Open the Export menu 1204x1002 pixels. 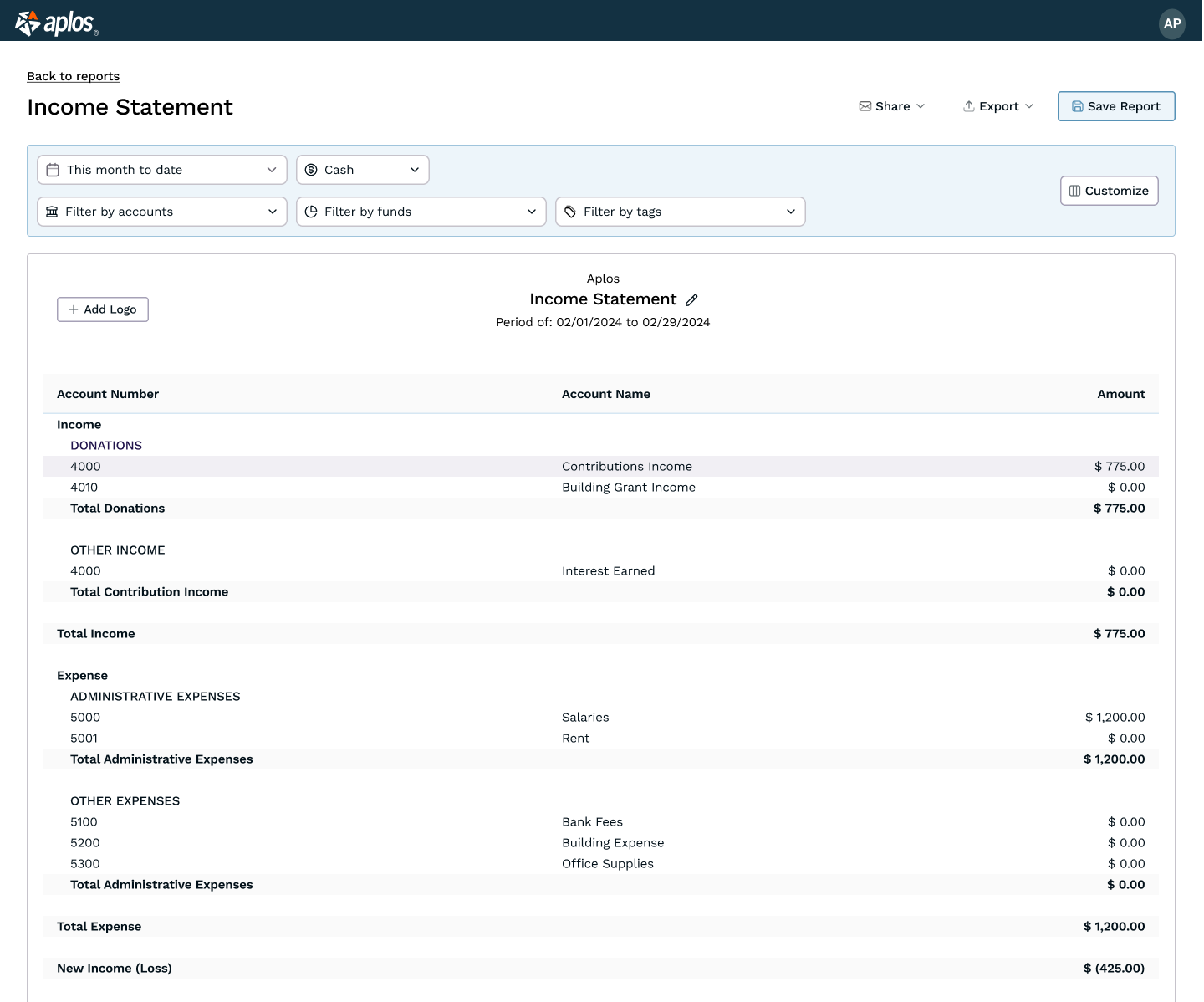tap(998, 106)
